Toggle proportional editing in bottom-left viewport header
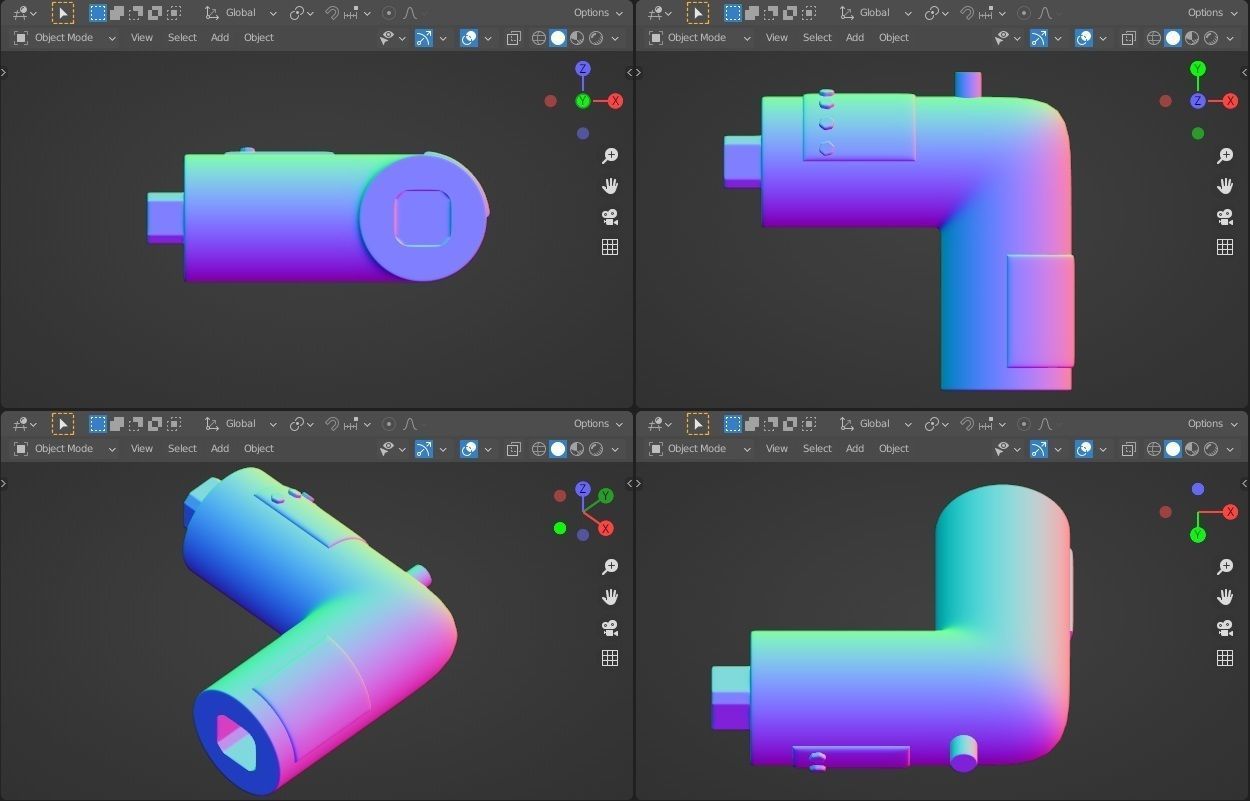Screen dimensions: 1250x801 click(389, 424)
